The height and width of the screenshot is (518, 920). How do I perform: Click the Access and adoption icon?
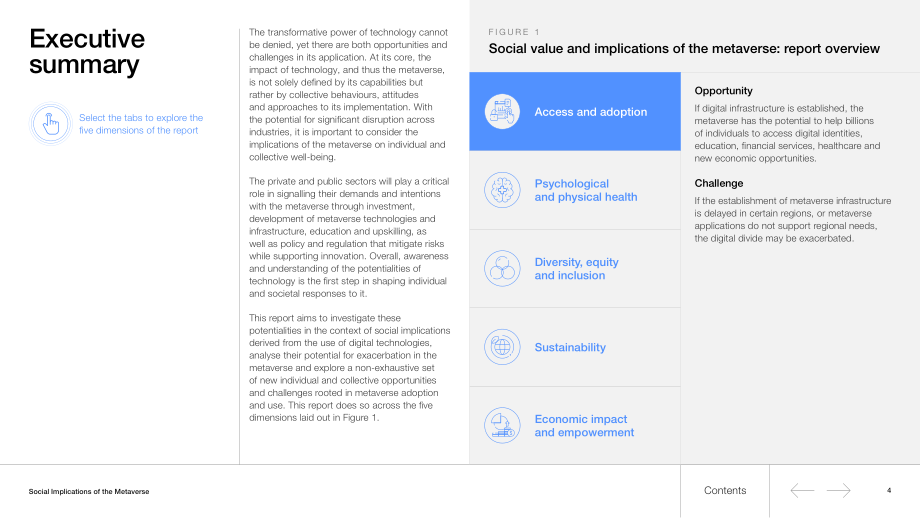click(x=502, y=111)
